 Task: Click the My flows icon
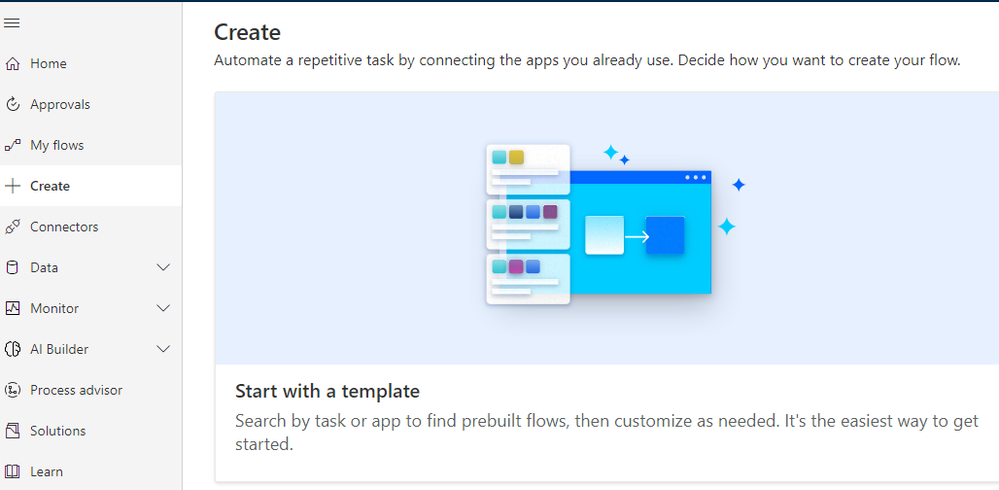coord(13,146)
